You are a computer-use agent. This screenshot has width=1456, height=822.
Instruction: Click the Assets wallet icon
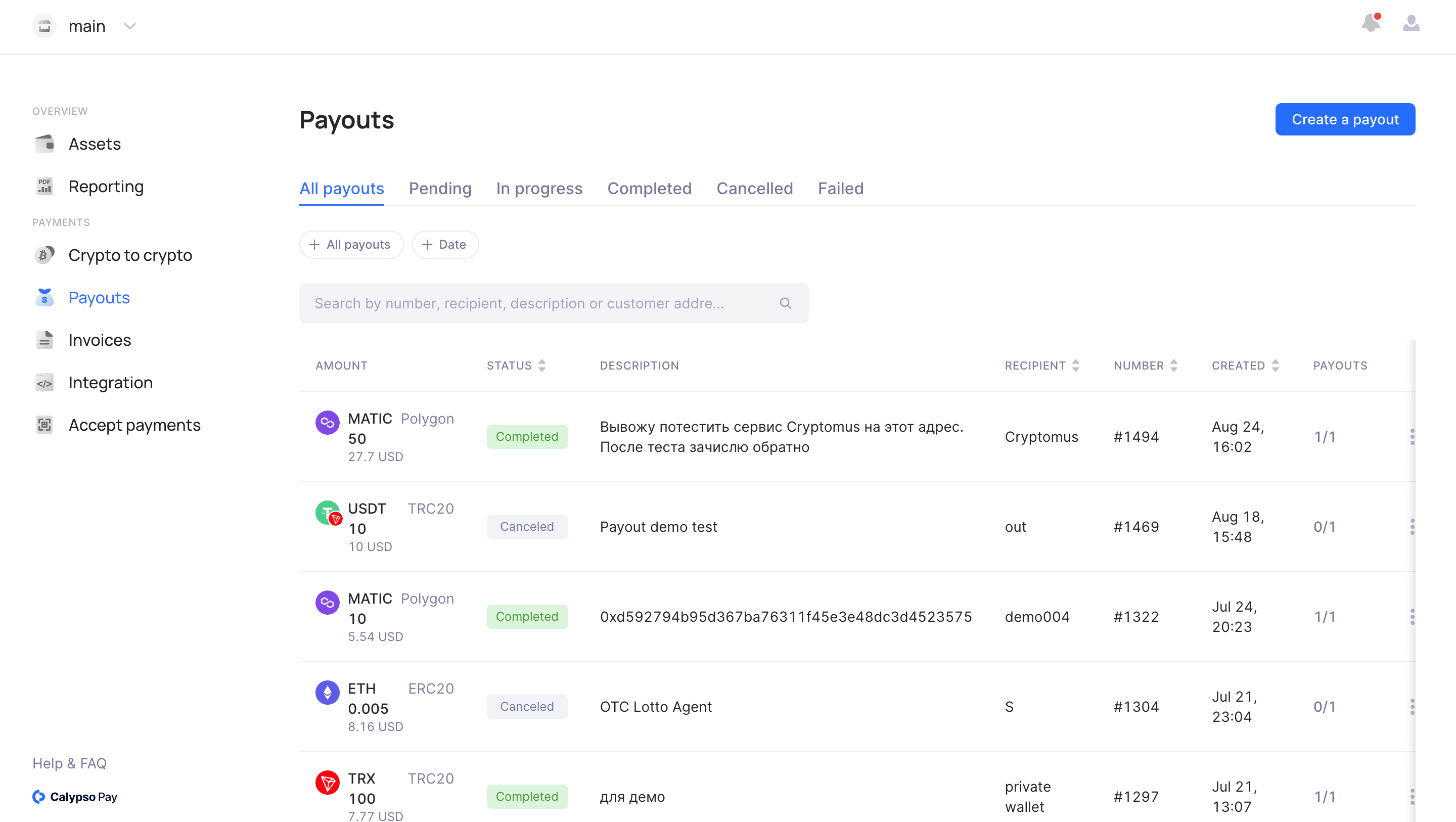44,144
